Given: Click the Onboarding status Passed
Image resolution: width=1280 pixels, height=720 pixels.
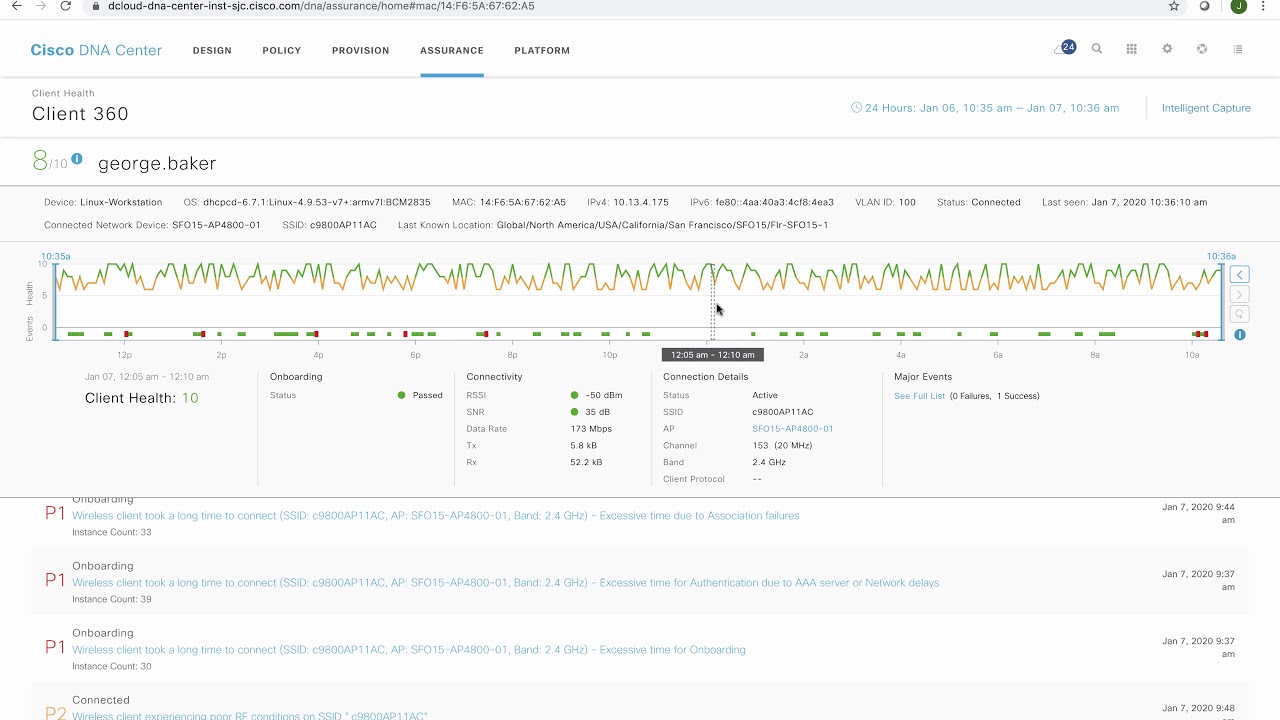Looking at the screenshot, I should [428, 396].
